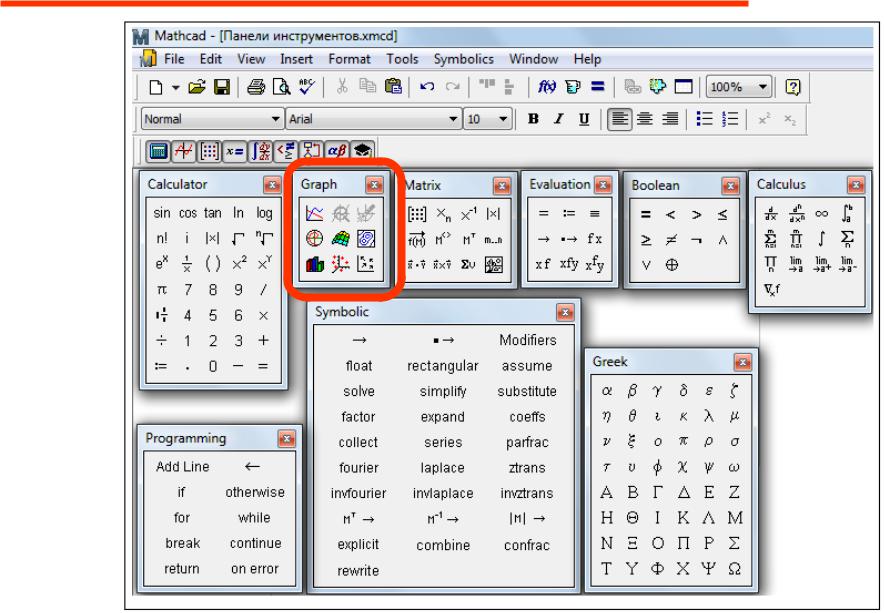The width and height of the screenshot is (884, 613).
Task: Close the Symbolic palette
Action: (x=565, y=312)
